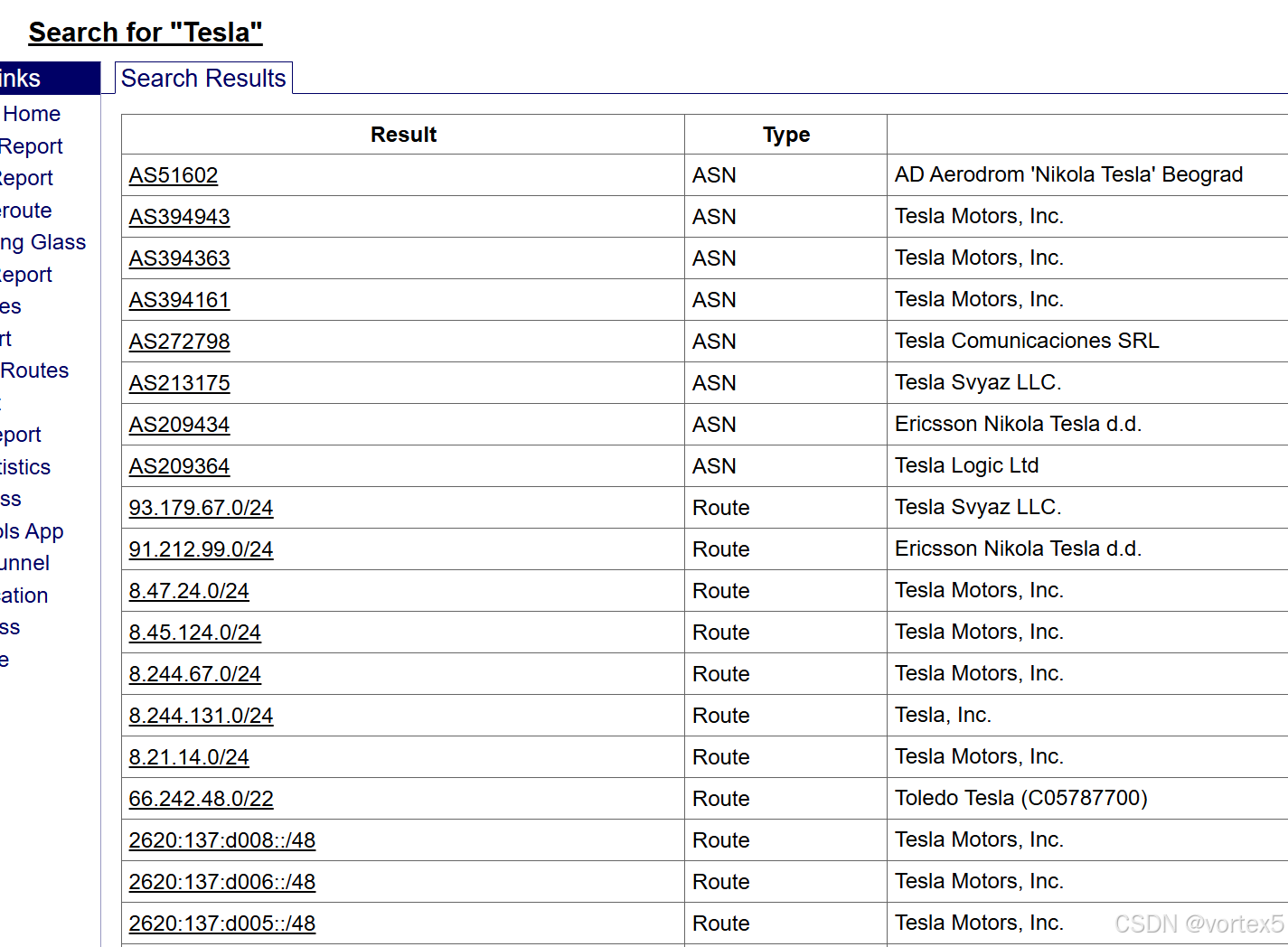Click the "Result" column header
The image size is (1288, 947).
point(403,135)
